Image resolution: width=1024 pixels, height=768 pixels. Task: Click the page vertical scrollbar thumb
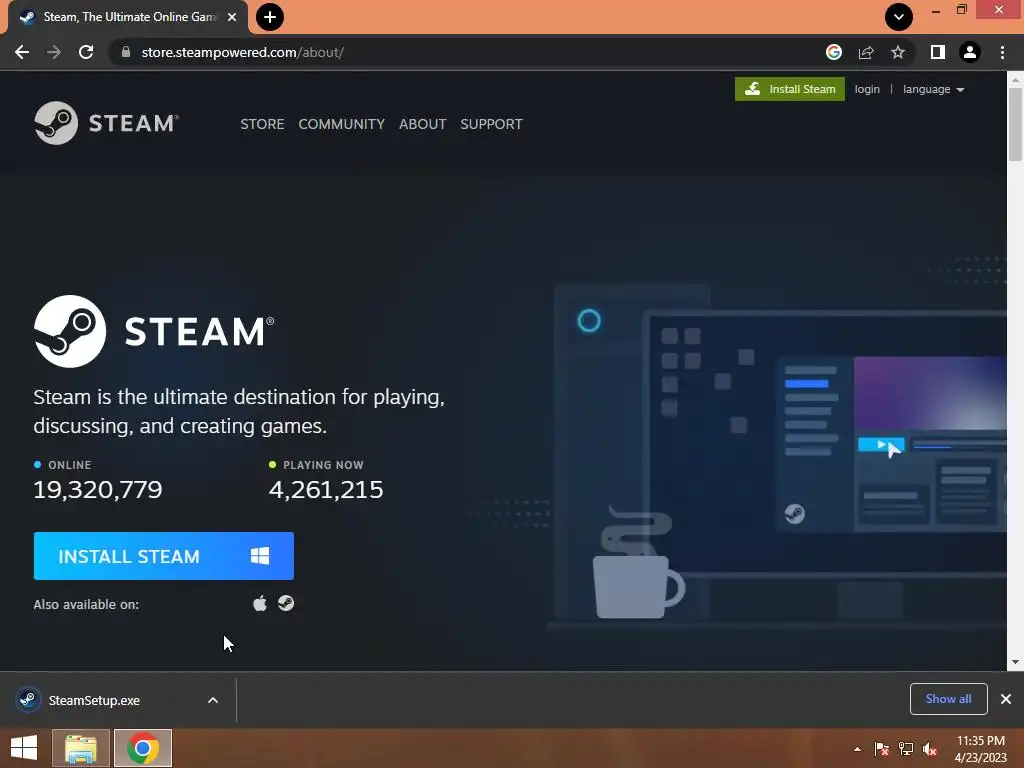click(1015, 124)
